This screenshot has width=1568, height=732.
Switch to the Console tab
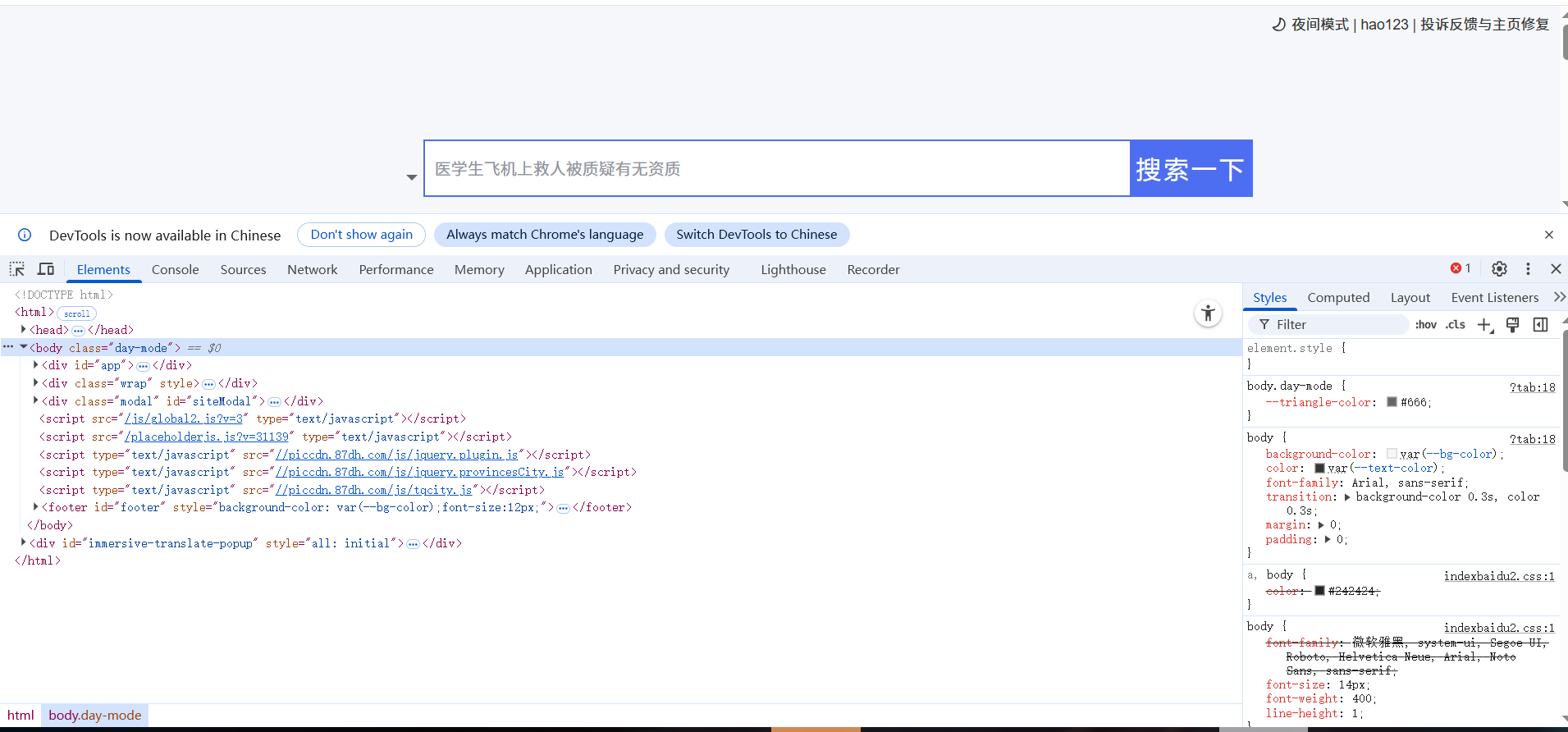pyautogui.click(x=176, y=269)
